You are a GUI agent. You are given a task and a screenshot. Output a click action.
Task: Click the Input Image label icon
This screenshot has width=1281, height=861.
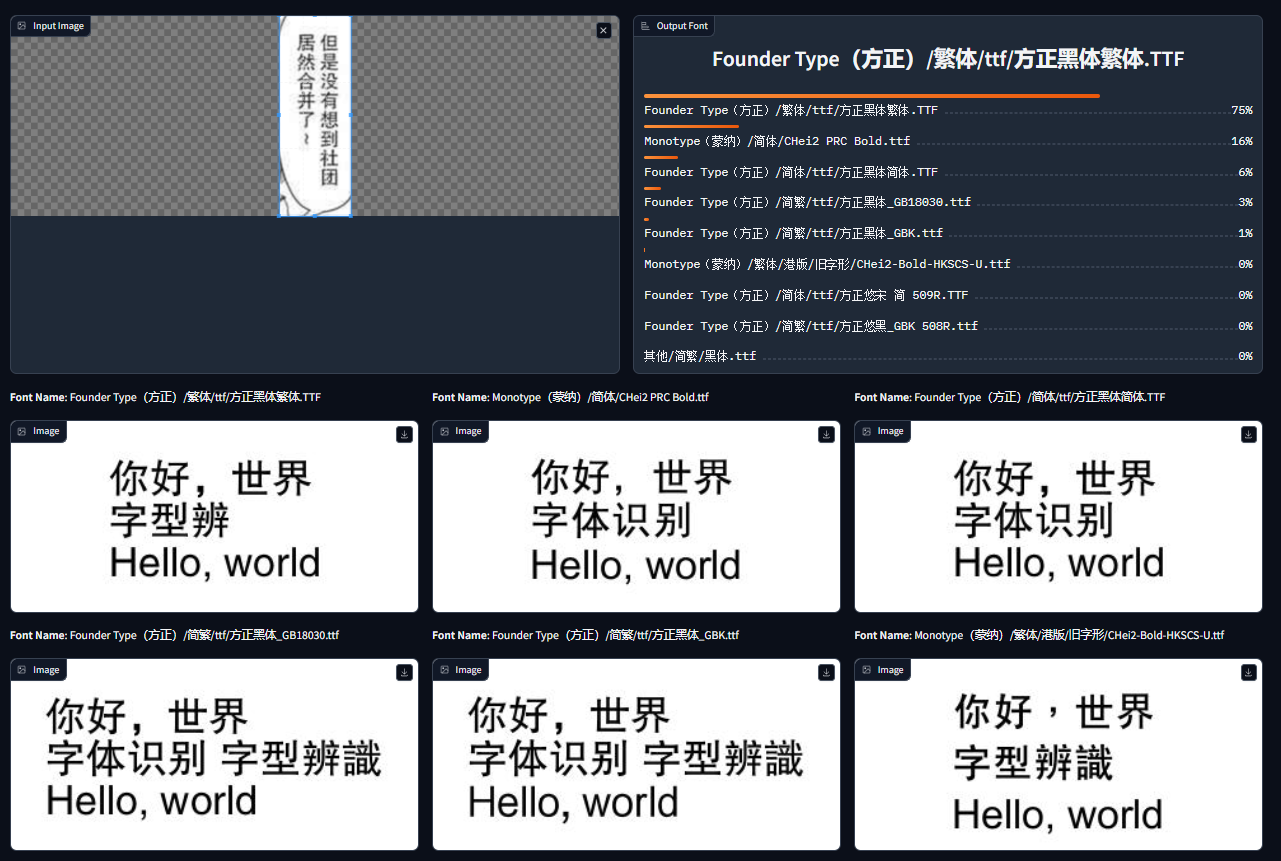point(22,26)
